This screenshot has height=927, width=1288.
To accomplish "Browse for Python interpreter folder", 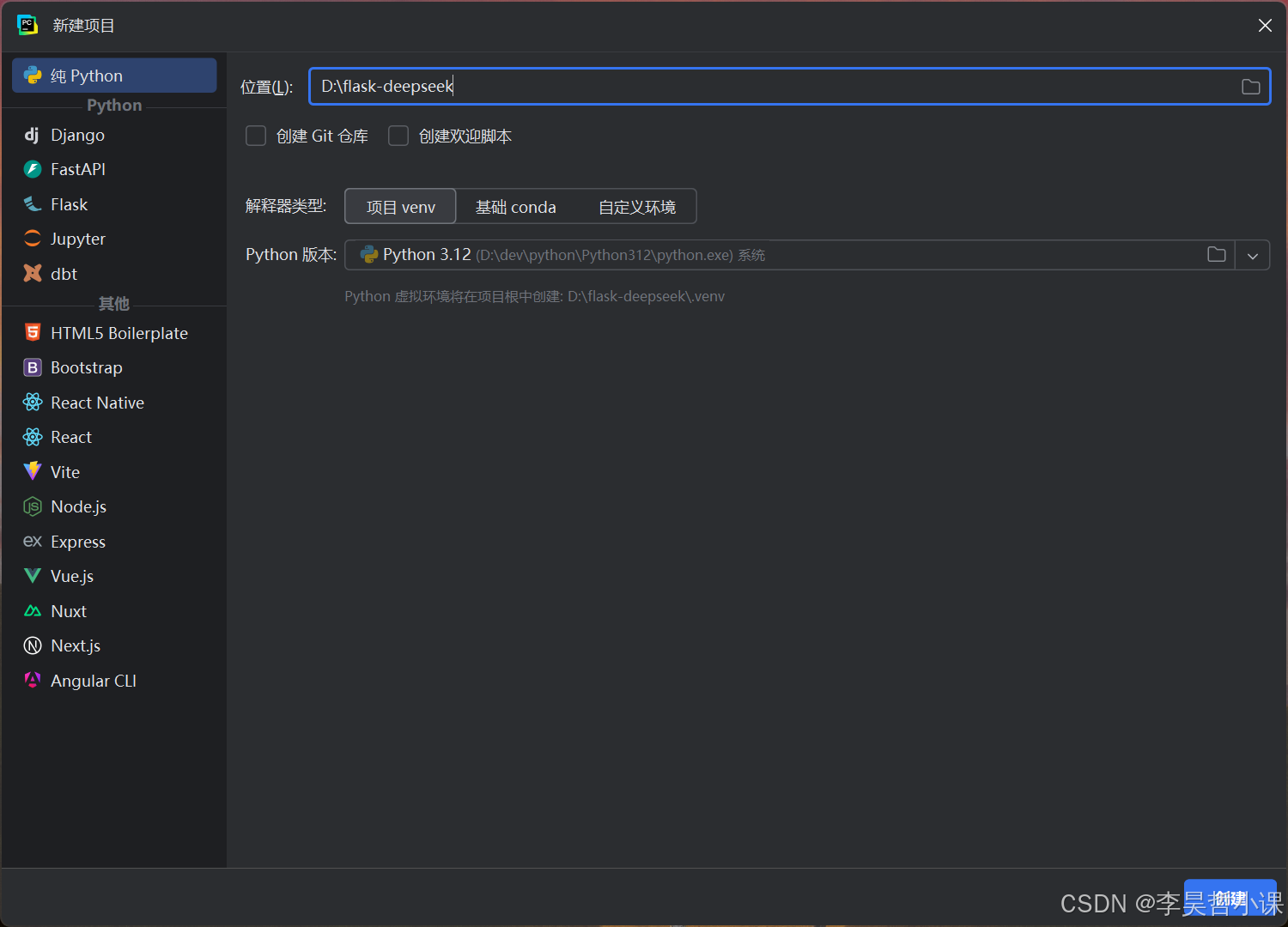I will 1217,255.
